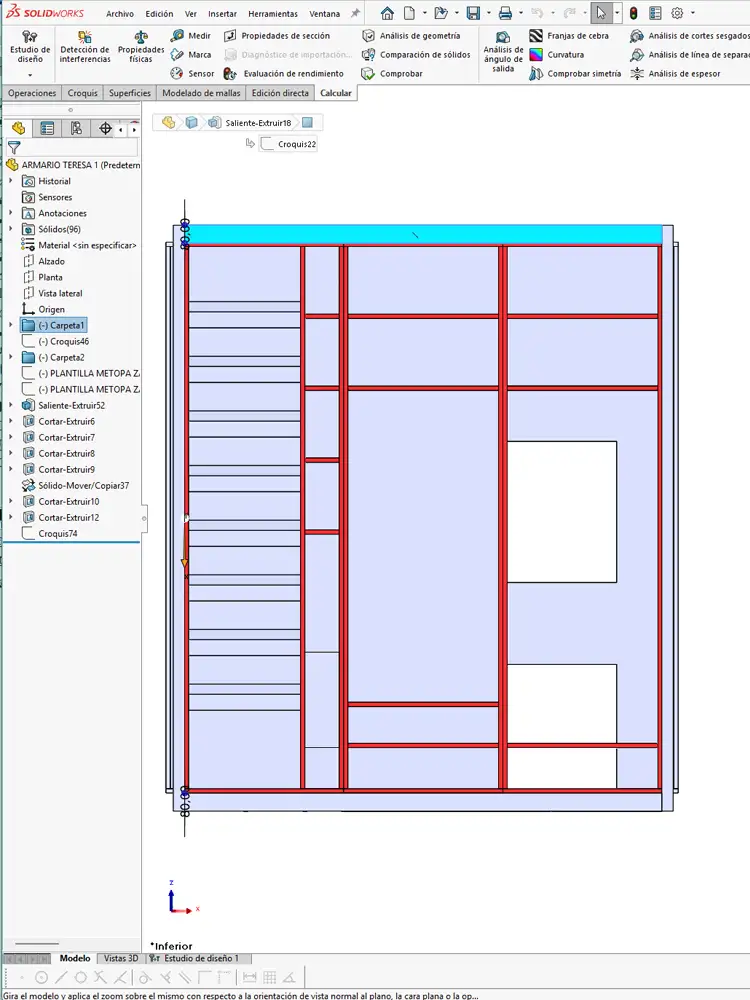Expand the Historial tree node
The image size is (750, 1000).
click(x=10, y=181)
